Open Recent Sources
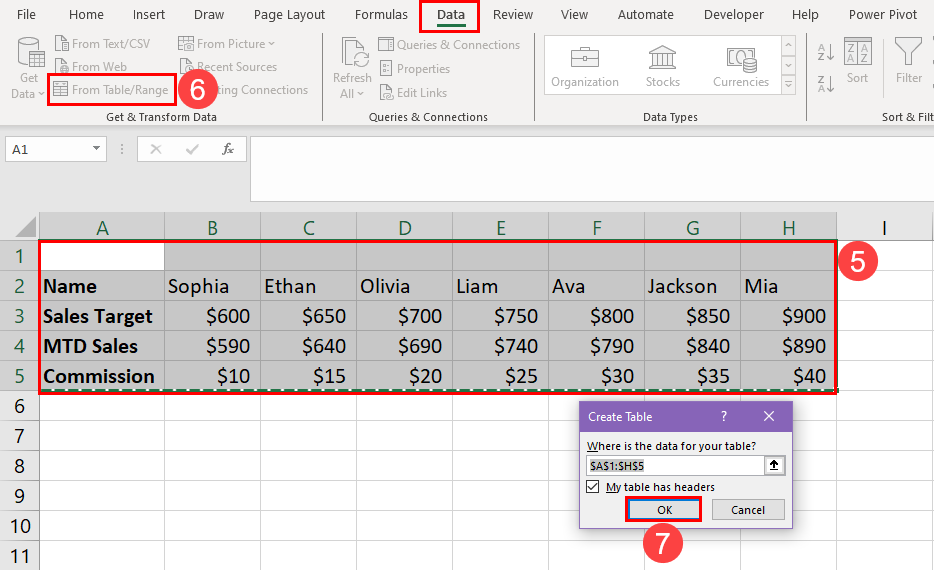 [x=228, y=67]
